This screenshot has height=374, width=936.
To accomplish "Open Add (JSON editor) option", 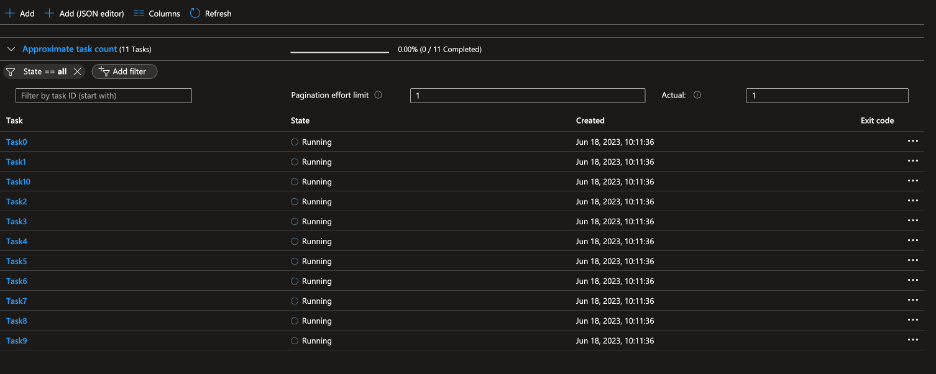I will pos(84,13).
